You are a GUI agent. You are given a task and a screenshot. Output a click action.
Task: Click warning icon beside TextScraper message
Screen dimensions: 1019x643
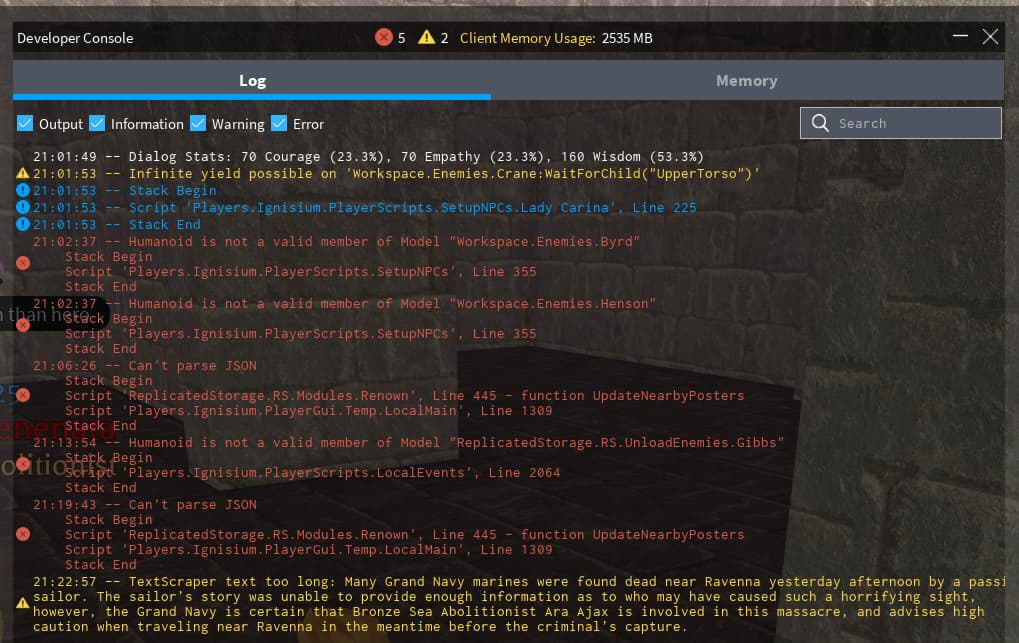tap(23, 603)
